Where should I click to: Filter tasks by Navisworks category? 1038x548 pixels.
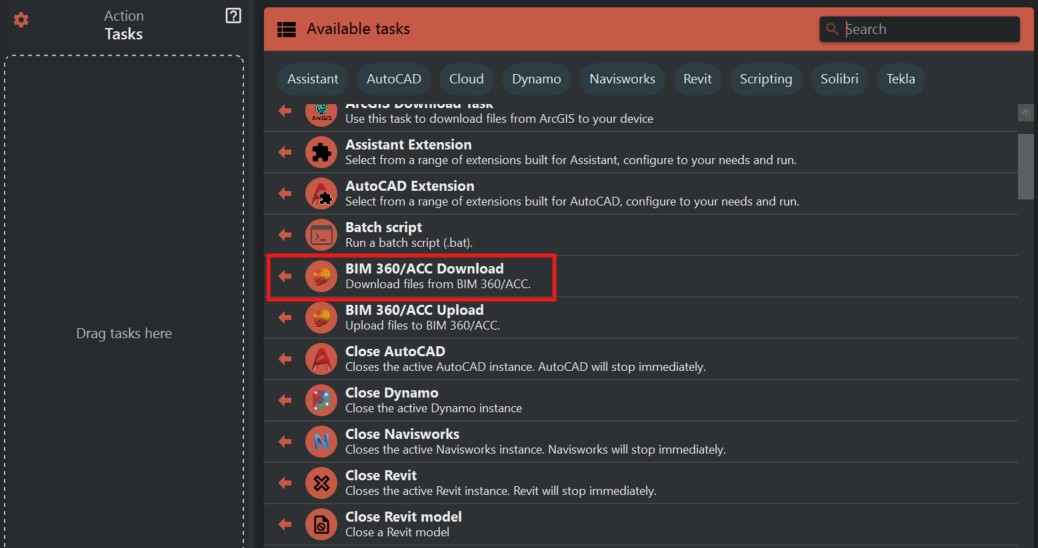pyautogui.click(x=622, y=79)
